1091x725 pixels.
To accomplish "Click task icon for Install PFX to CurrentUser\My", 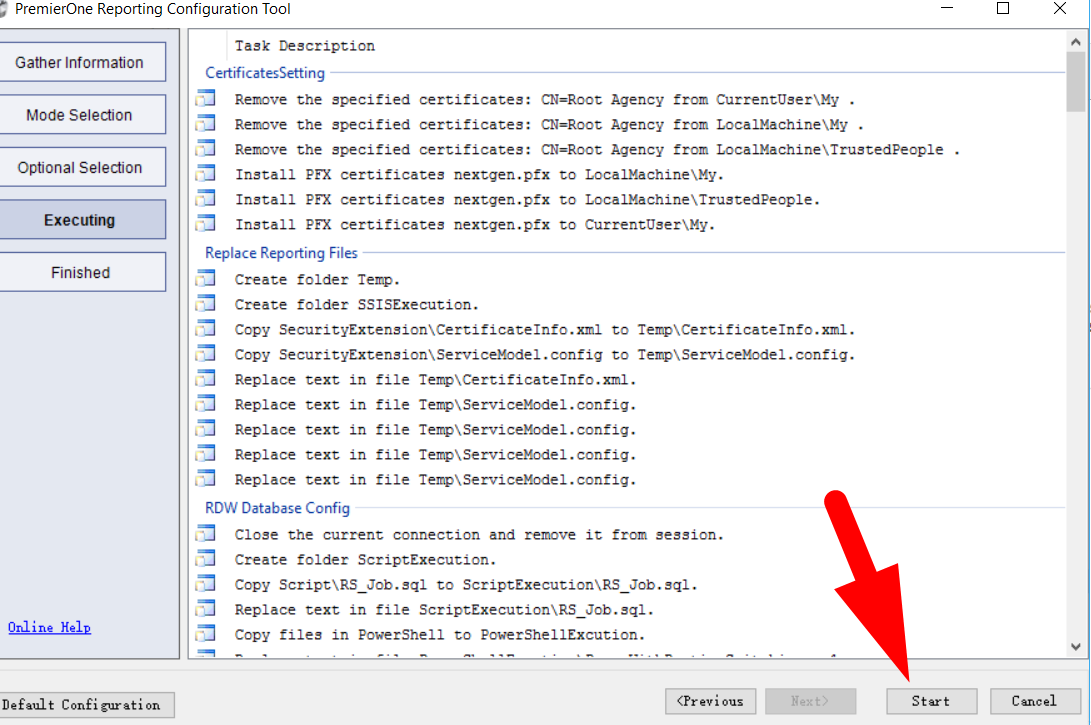I will pyautogui.click(x=205, y=224).
